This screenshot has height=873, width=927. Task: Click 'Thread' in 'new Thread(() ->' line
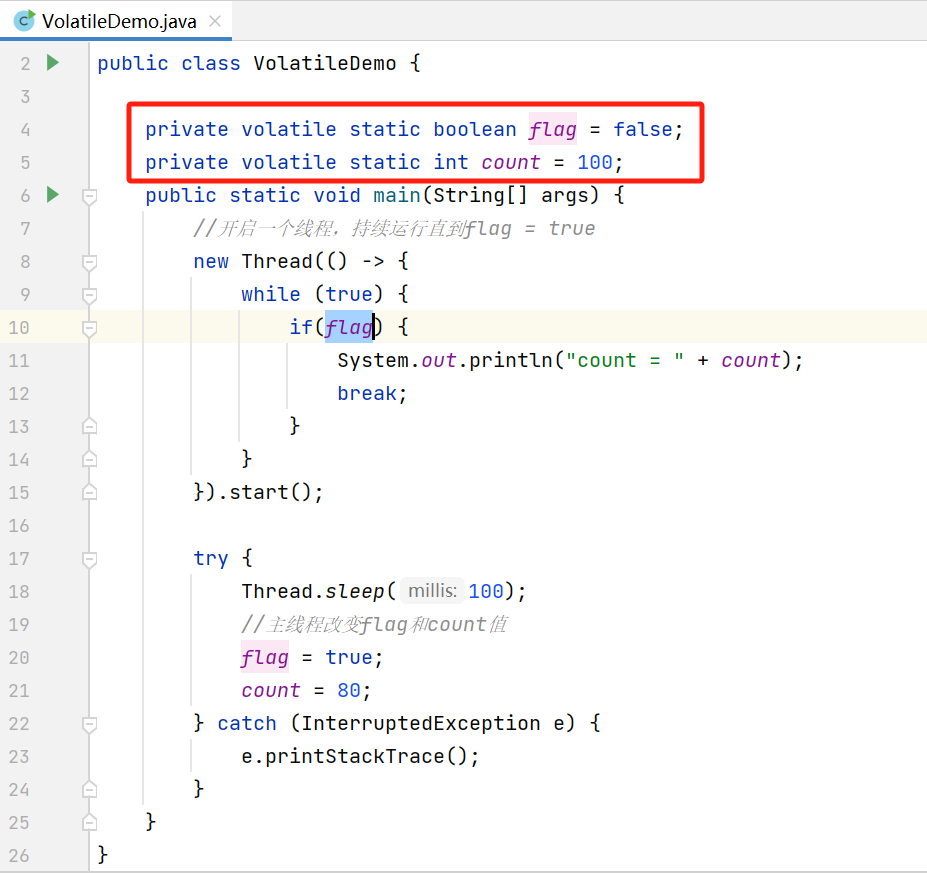tap(277, 261)
